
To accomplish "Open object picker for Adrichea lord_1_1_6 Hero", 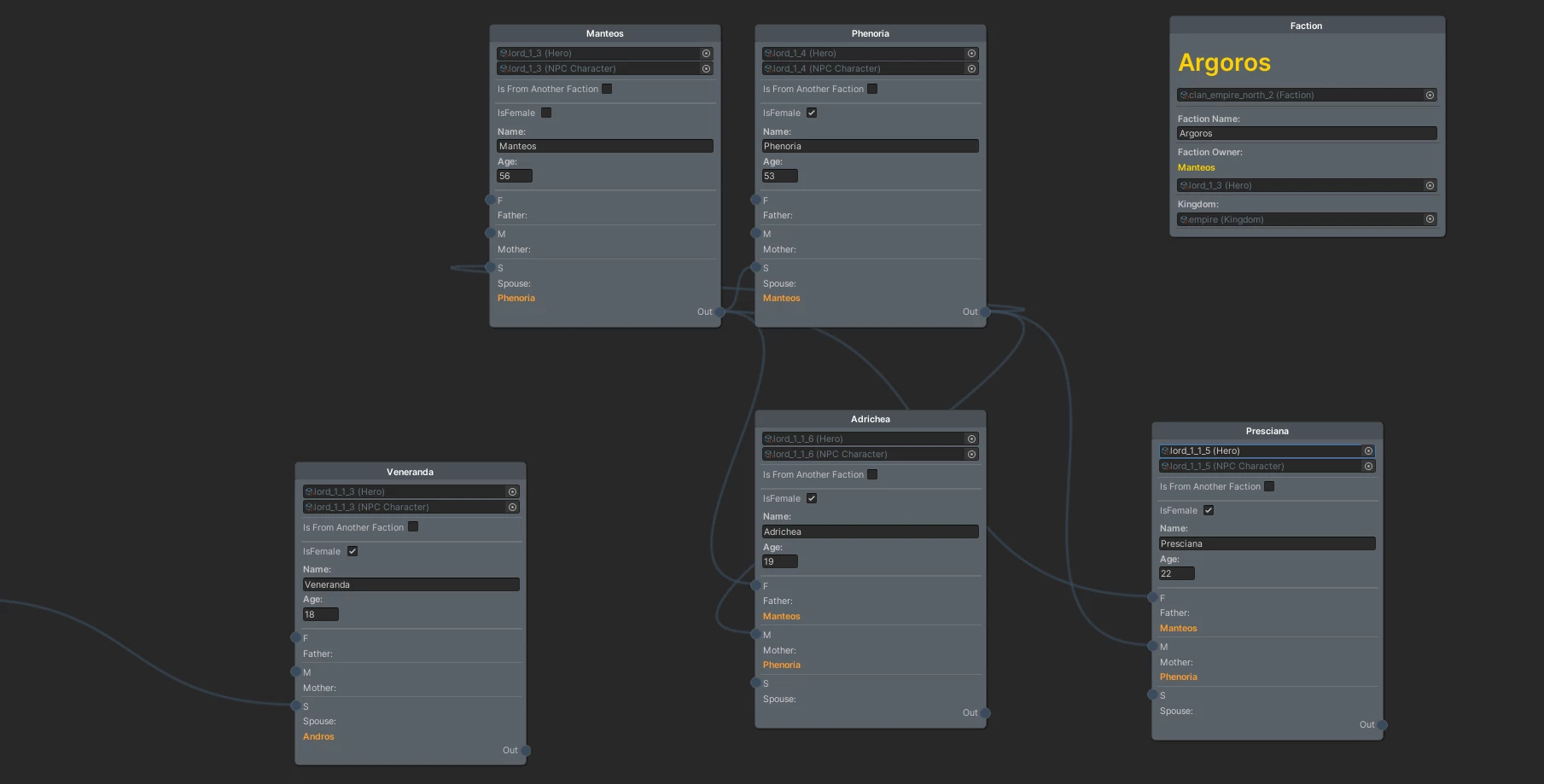I will (x=971, y=438).
